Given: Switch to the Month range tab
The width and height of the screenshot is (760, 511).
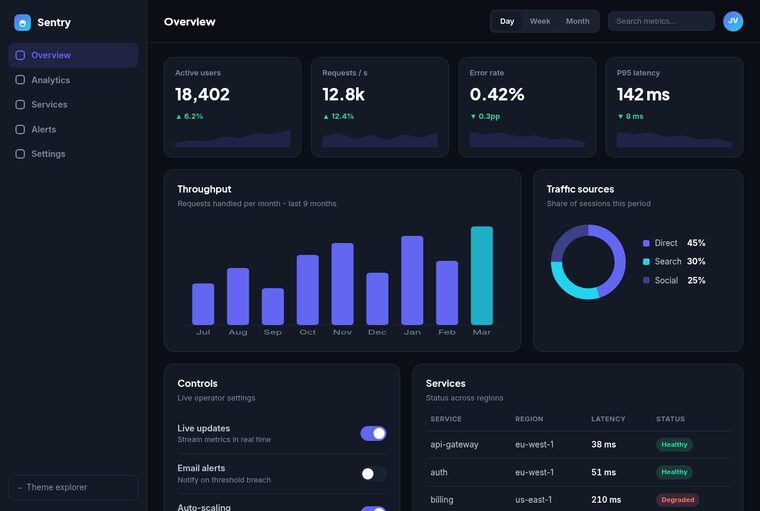Looking at the screenshot, I should click(x=577, y=21).
